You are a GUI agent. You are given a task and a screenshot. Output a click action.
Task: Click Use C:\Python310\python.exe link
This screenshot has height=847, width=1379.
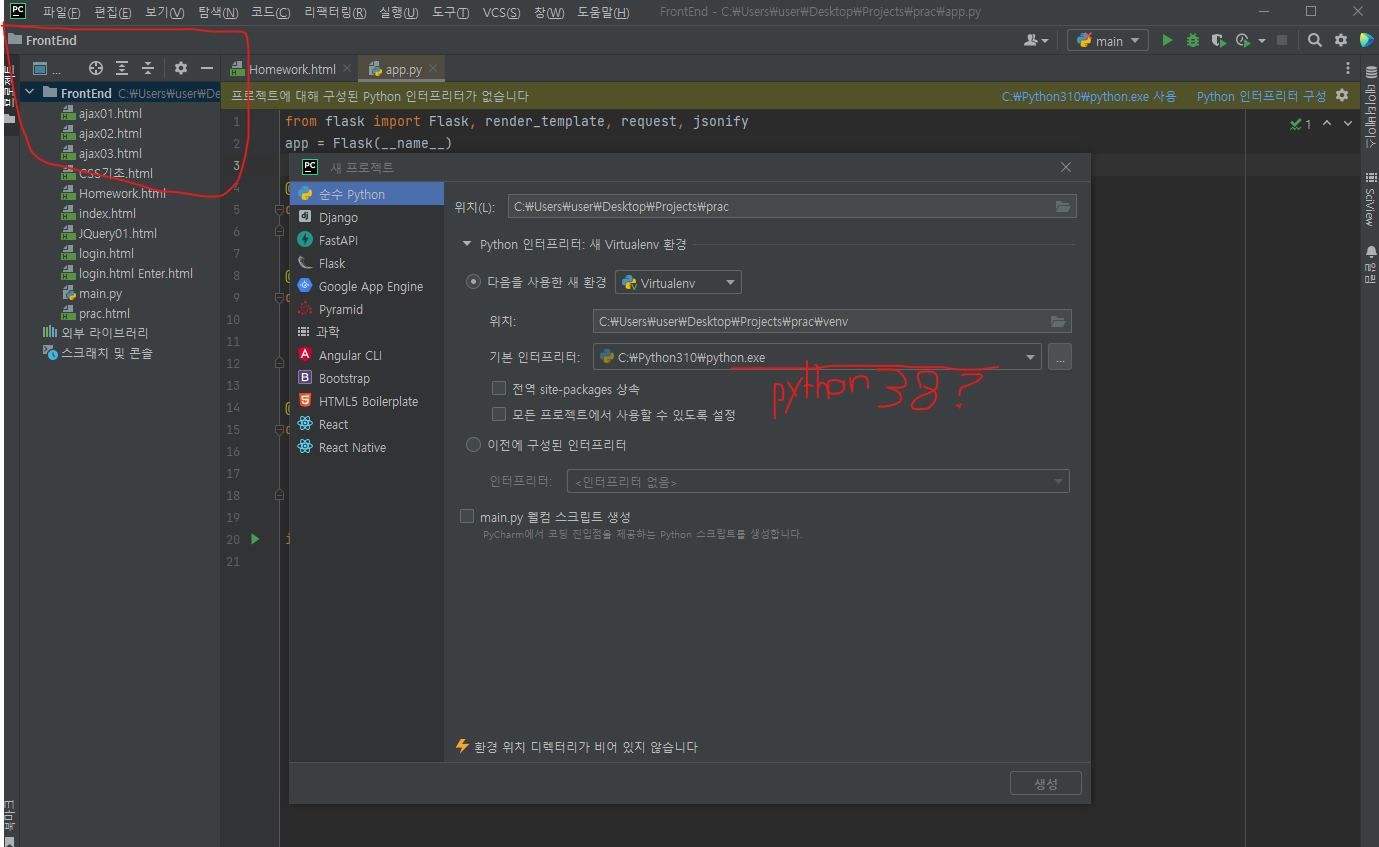pos(1089,97)
